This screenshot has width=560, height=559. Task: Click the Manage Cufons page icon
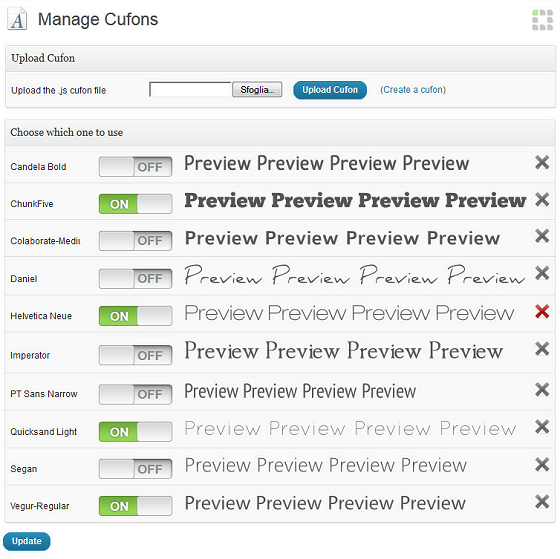point(17,19)
